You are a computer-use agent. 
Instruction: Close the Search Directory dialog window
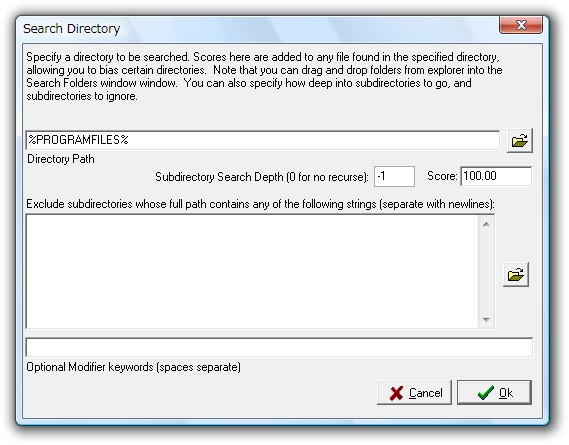pos(521,25)
